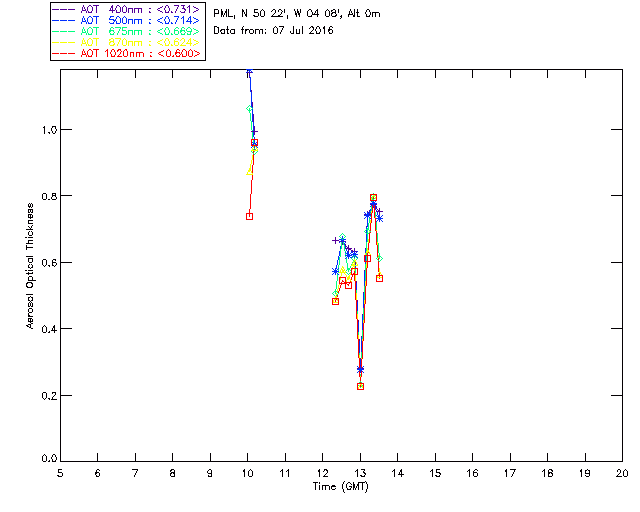Click the AOT 1020nm legend entry

tap(127, 53)
